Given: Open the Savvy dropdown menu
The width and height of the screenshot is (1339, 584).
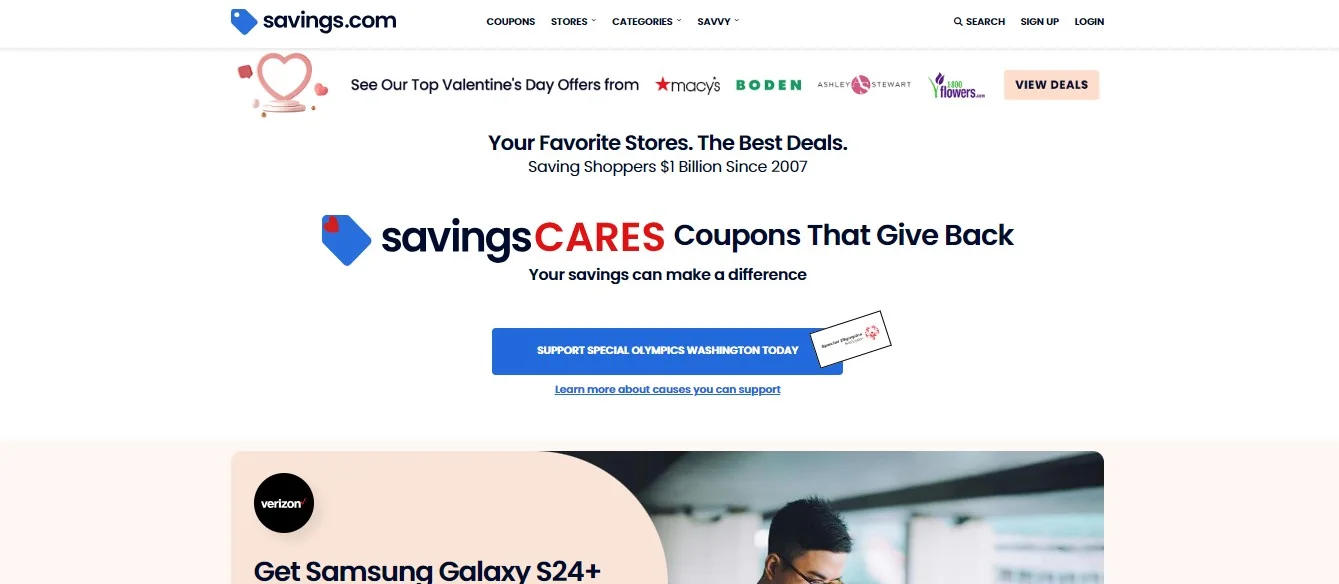Looking at the screenshot, I should 718,21.
